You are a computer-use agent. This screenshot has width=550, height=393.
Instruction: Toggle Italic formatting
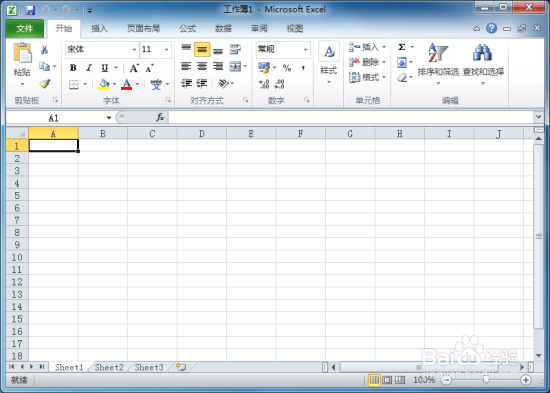89,68
